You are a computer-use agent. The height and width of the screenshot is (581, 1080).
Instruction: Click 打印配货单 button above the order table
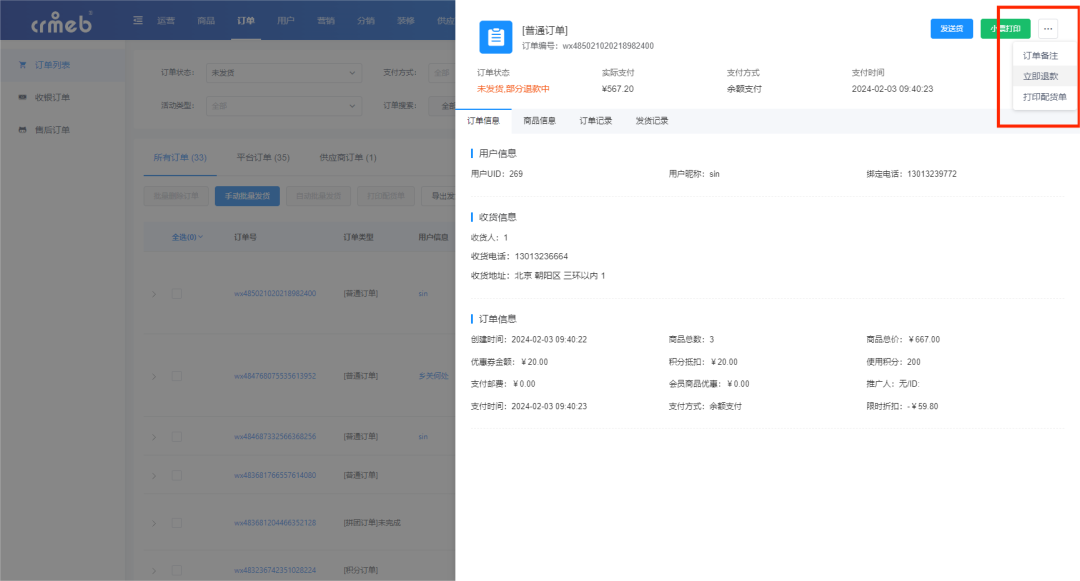[386, 196]
